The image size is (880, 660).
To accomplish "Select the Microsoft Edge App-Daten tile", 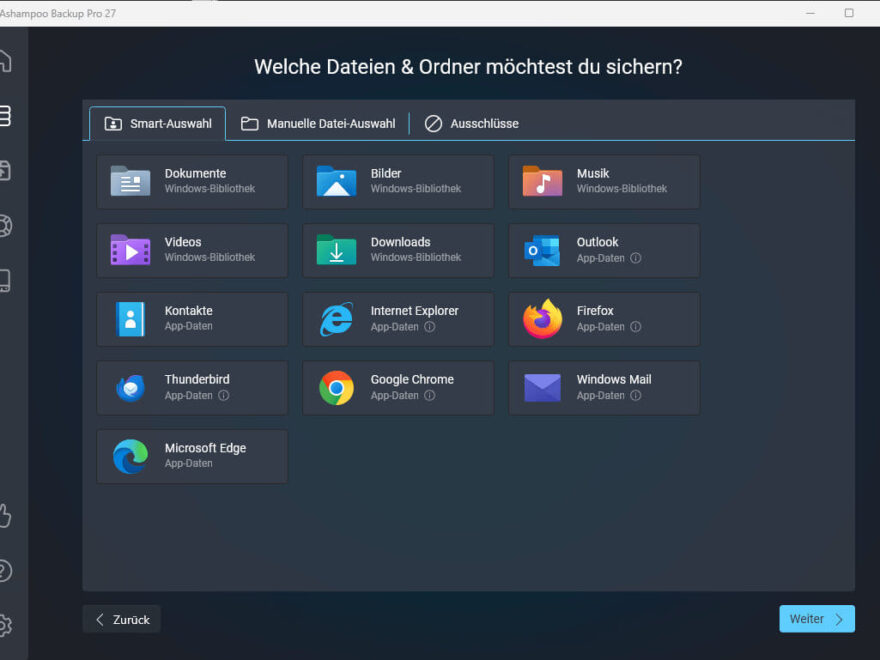I will (191, 456).
